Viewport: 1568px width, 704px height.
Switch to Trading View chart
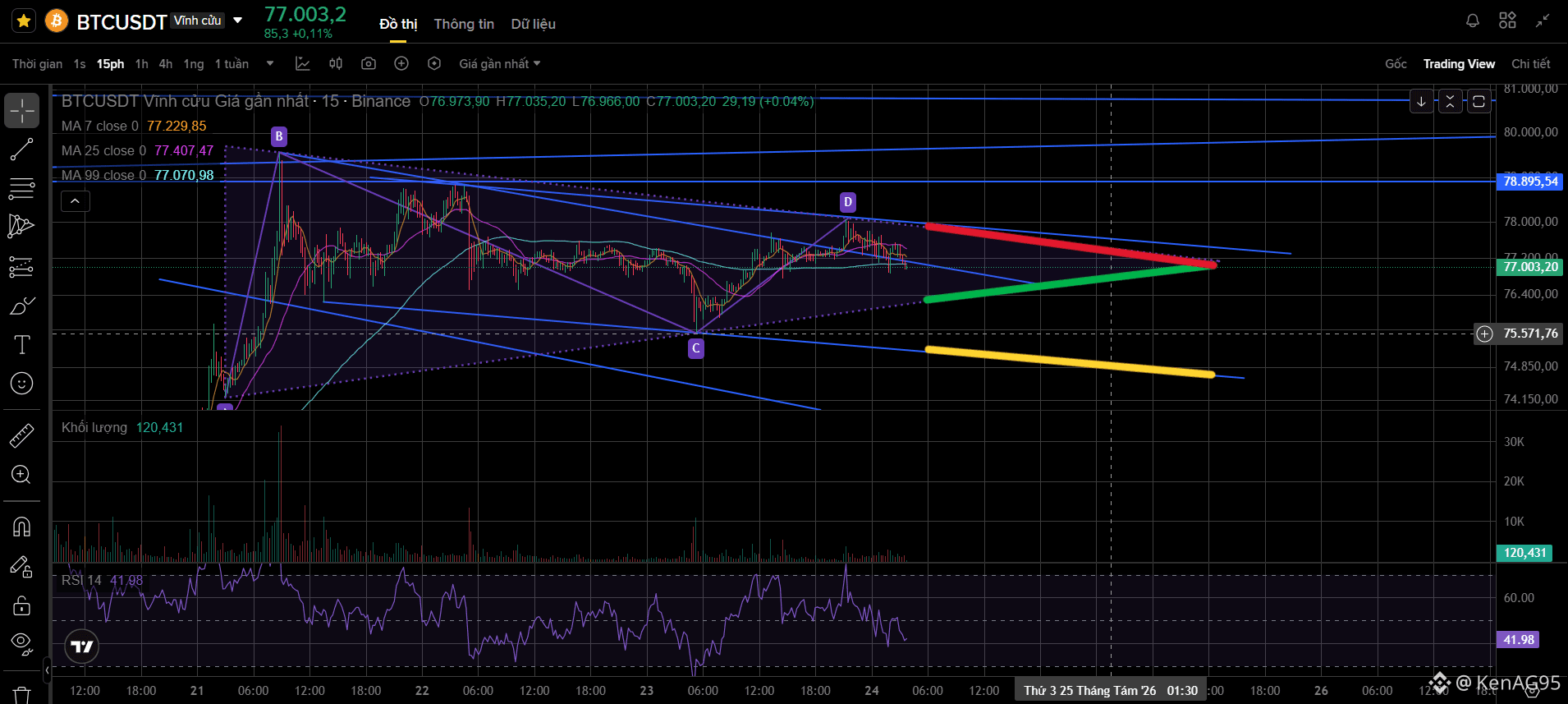(x=1459, y=64)
